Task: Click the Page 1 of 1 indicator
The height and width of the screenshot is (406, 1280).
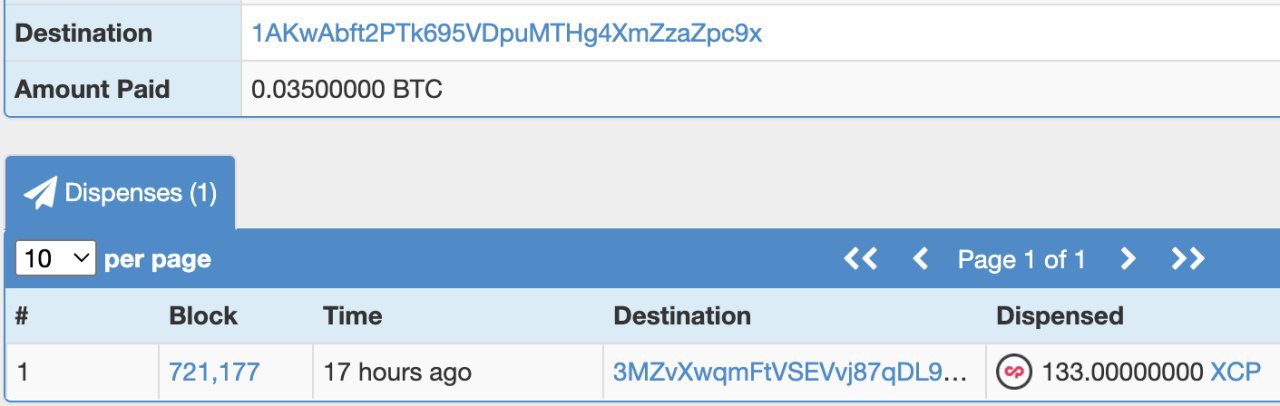Action: tap(1021, 259)
